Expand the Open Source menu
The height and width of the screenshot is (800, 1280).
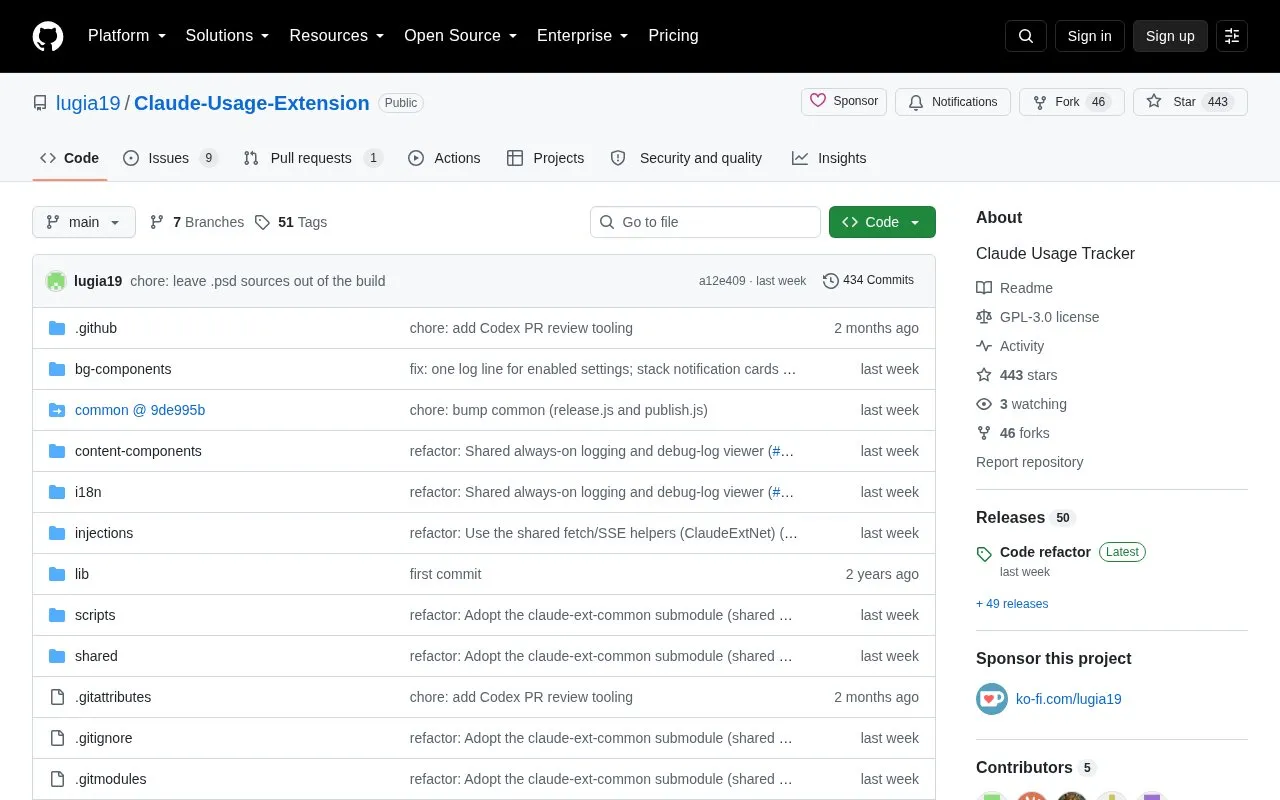pyautogui.click(x=460, y=36)
